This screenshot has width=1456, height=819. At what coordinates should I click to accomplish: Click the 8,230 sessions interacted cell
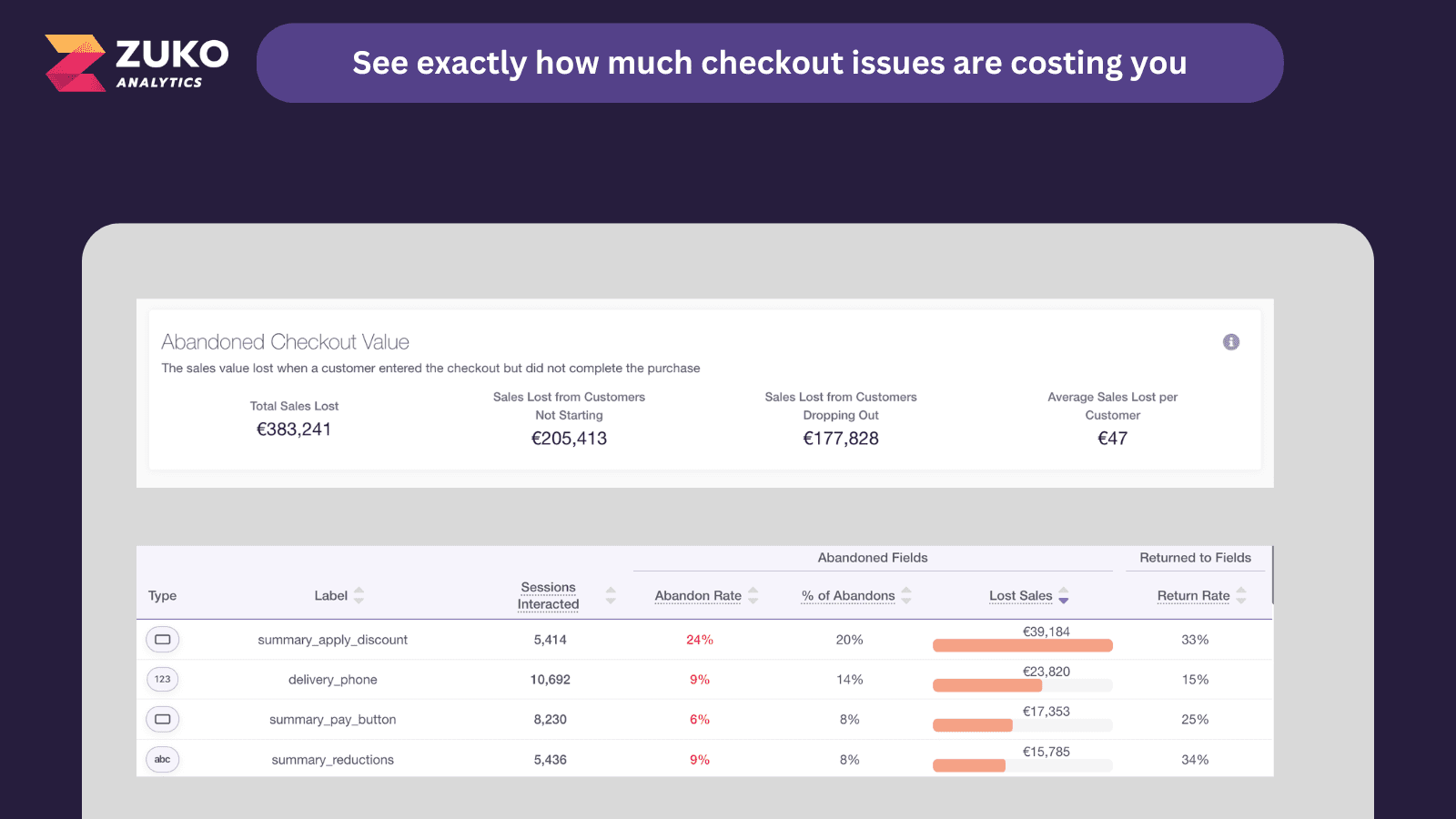click(551, 720)
